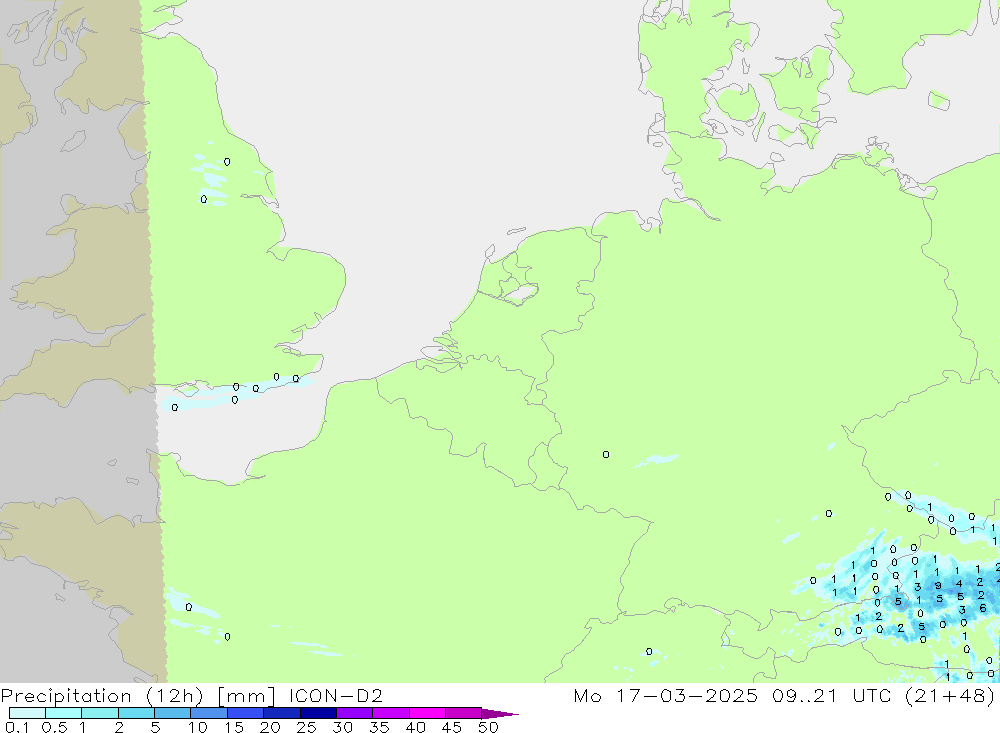
Task: Click the 0.5–1 mm legend color swatch
Action: (63, 713)
